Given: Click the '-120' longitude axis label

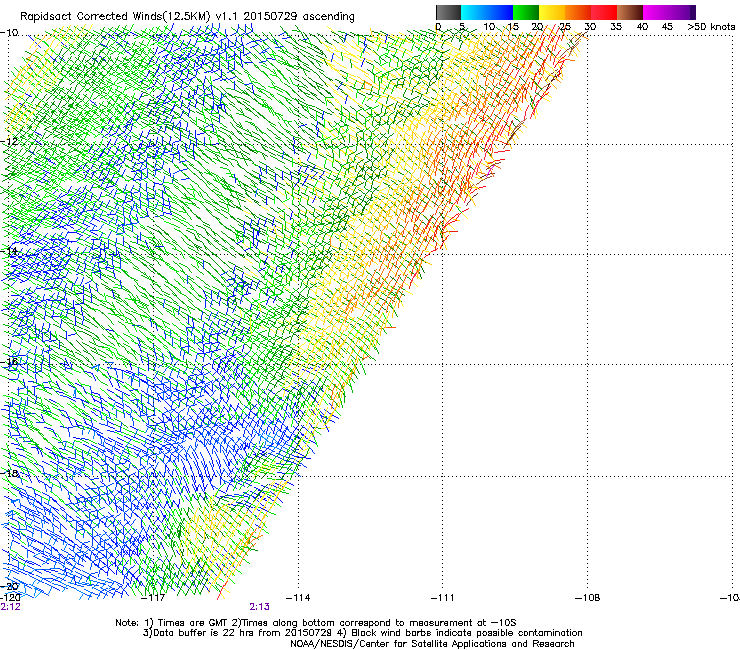Looking at the screenshot, I should (x=10, y=598).
